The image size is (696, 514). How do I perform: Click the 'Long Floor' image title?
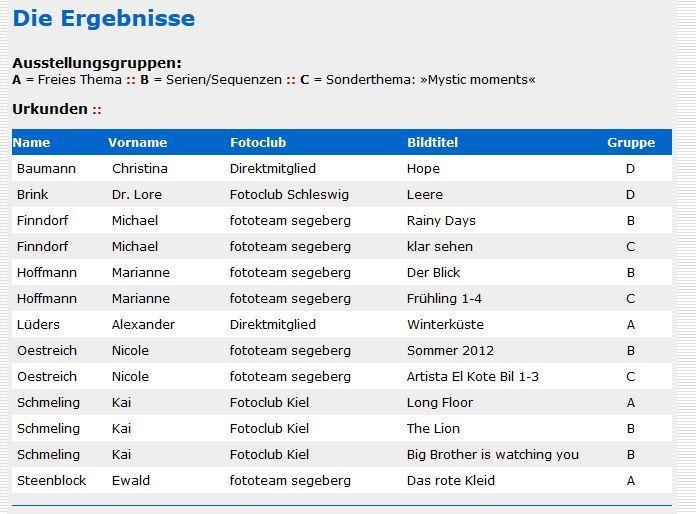pos(439,403)
